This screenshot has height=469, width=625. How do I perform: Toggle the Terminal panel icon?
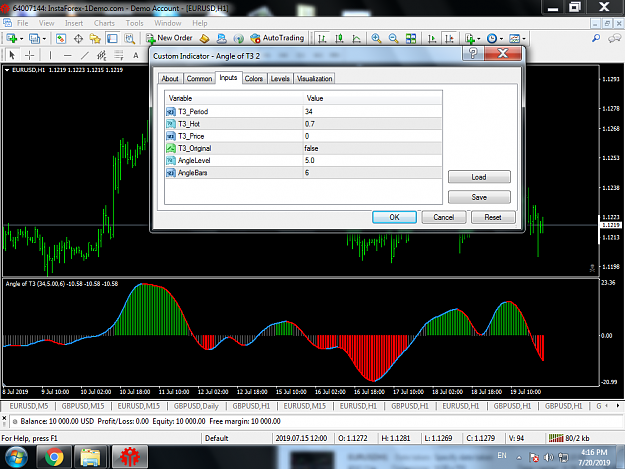coord(112,39)
